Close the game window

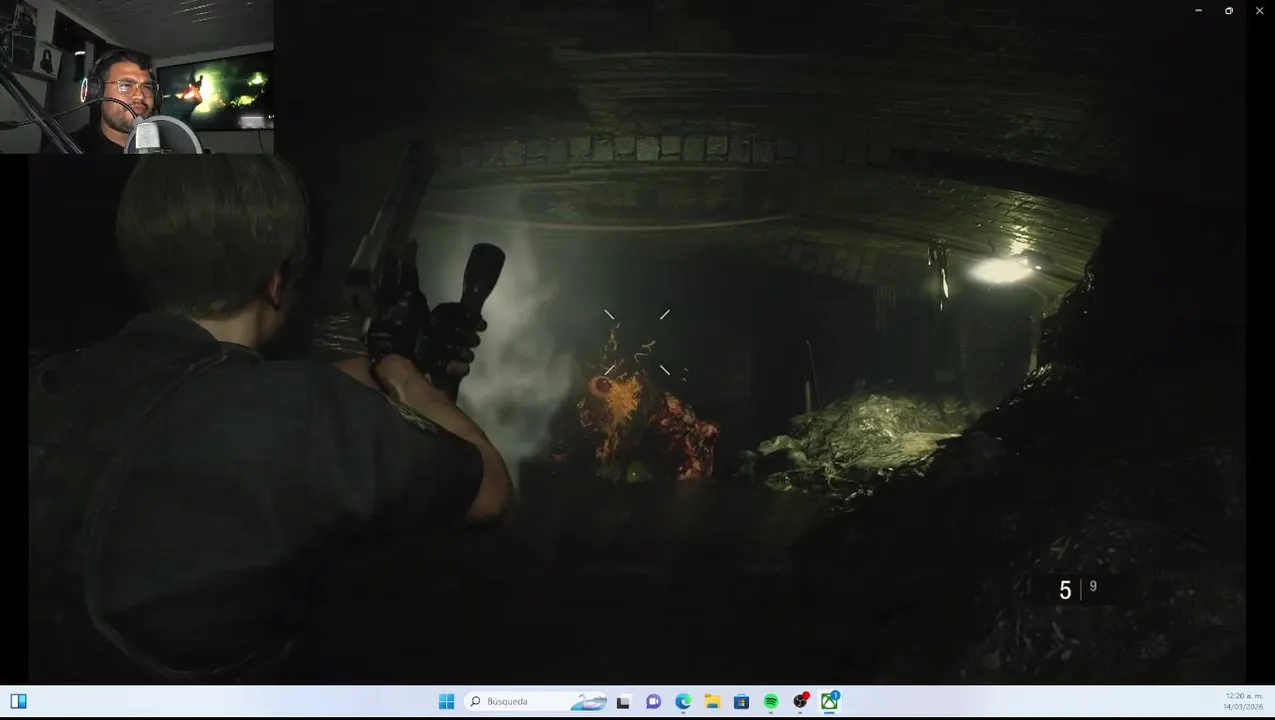coord(1259,10)
